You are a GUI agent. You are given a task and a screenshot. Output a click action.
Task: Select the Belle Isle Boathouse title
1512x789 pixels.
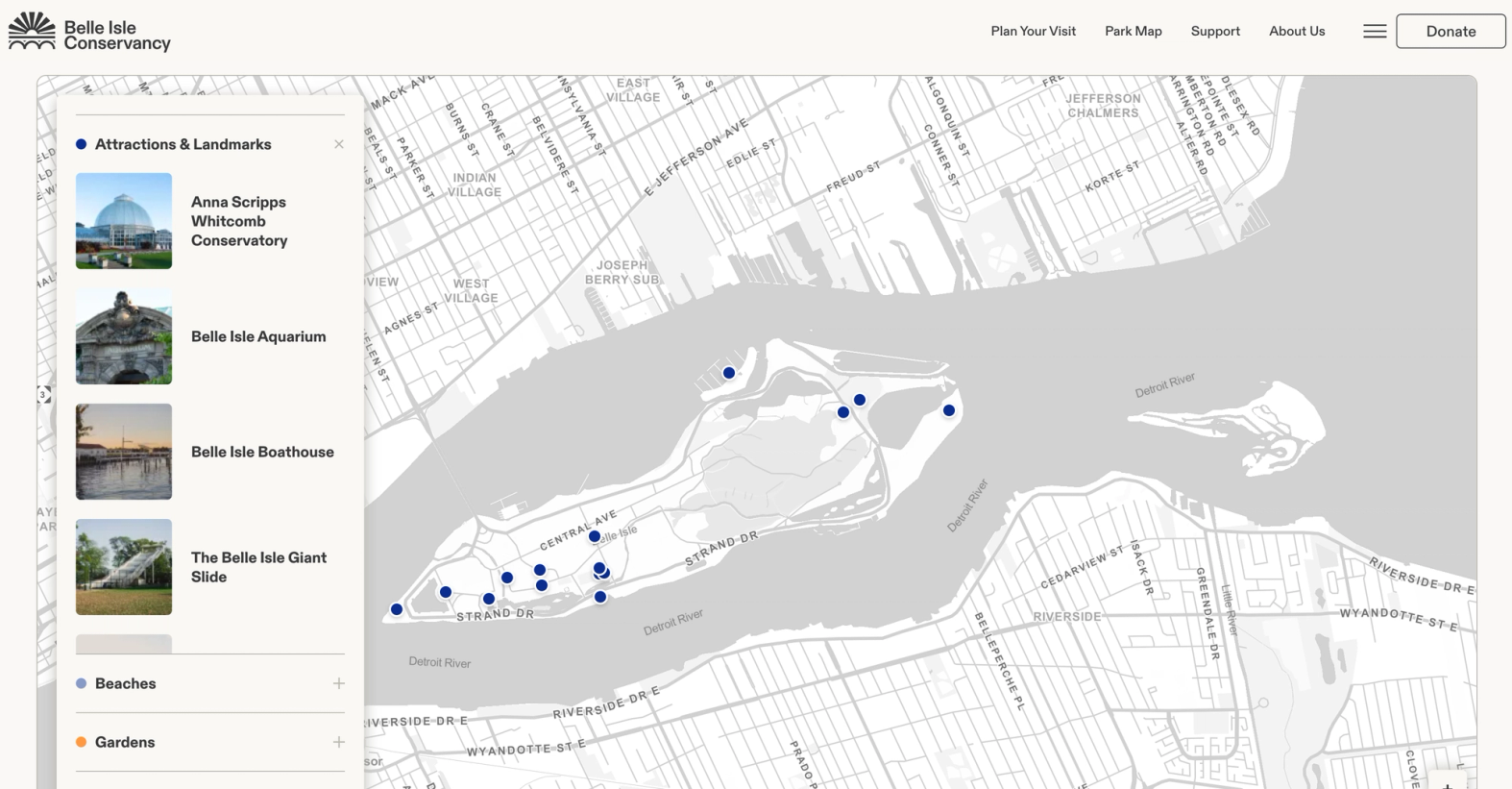coord(262,452)
